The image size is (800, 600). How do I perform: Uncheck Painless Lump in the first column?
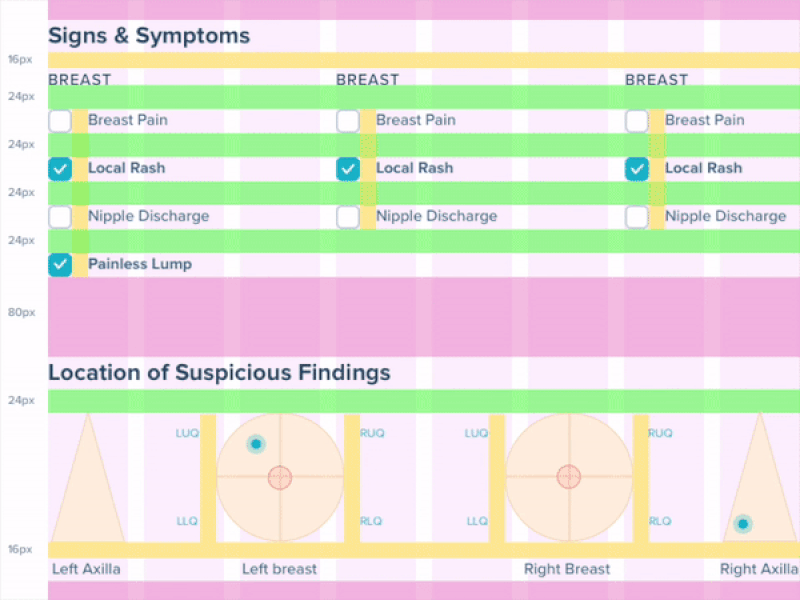(x=59, y=264)
